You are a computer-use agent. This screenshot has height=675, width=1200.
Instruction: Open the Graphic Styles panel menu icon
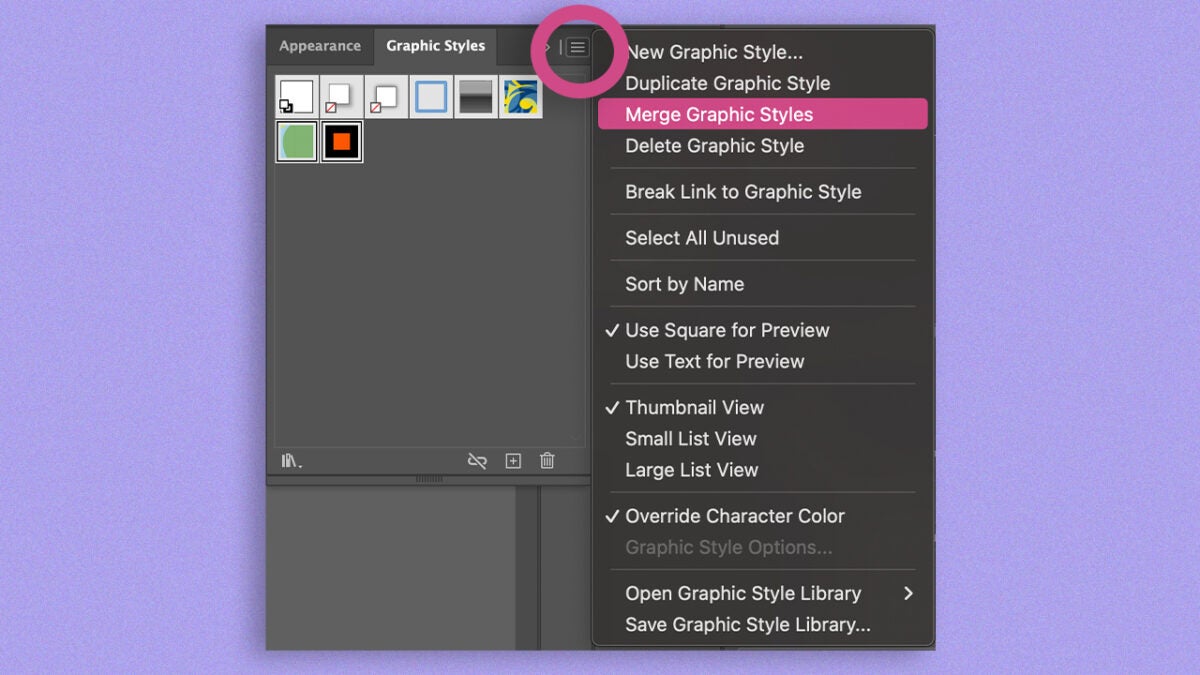tap(577, 47)
